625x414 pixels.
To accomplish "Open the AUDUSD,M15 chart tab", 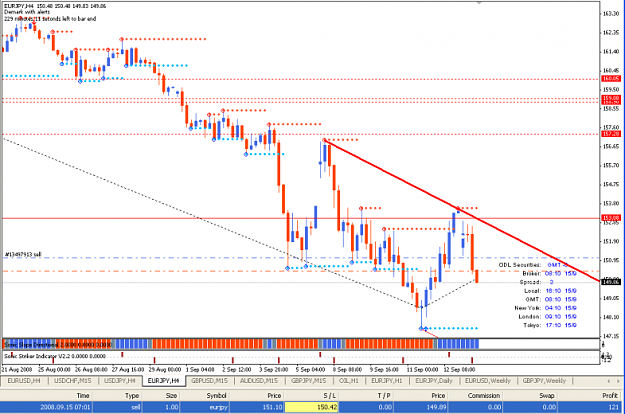I will click(x=259, y=381).
